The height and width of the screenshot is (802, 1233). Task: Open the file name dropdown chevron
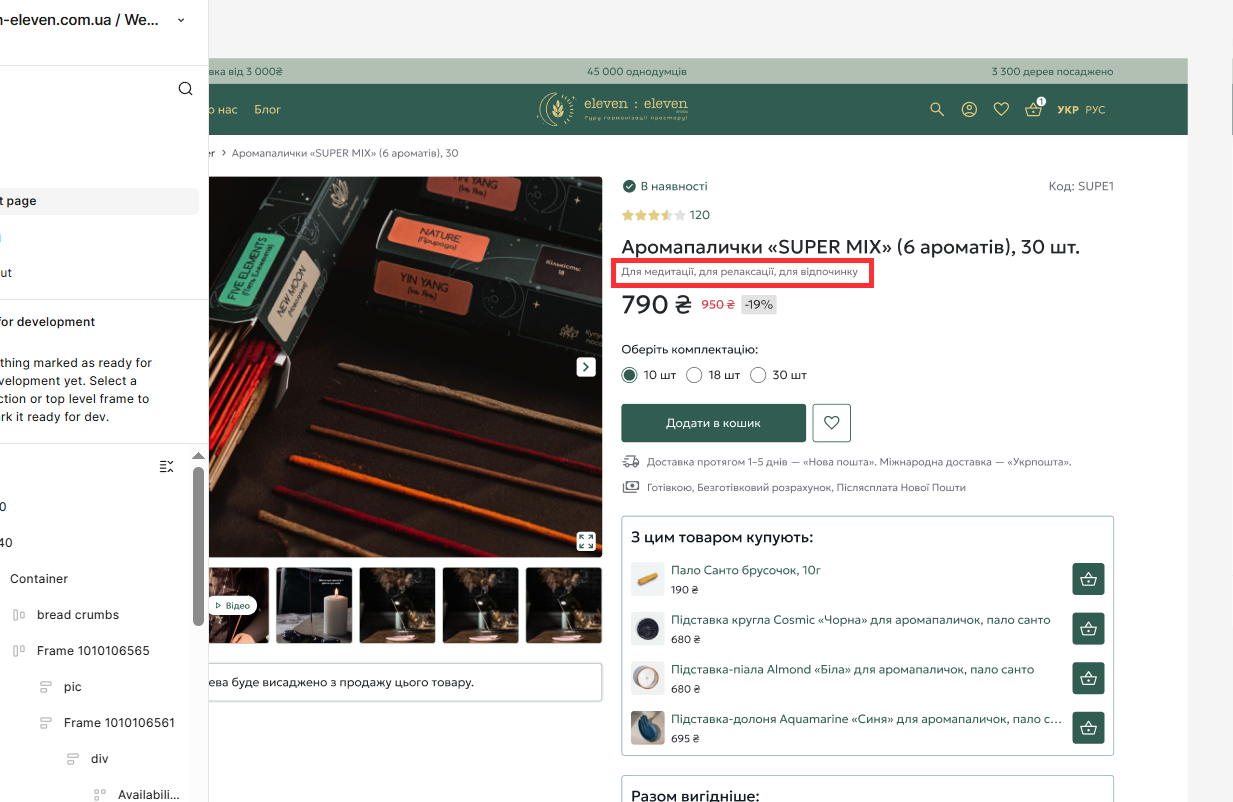coord(181,20)
